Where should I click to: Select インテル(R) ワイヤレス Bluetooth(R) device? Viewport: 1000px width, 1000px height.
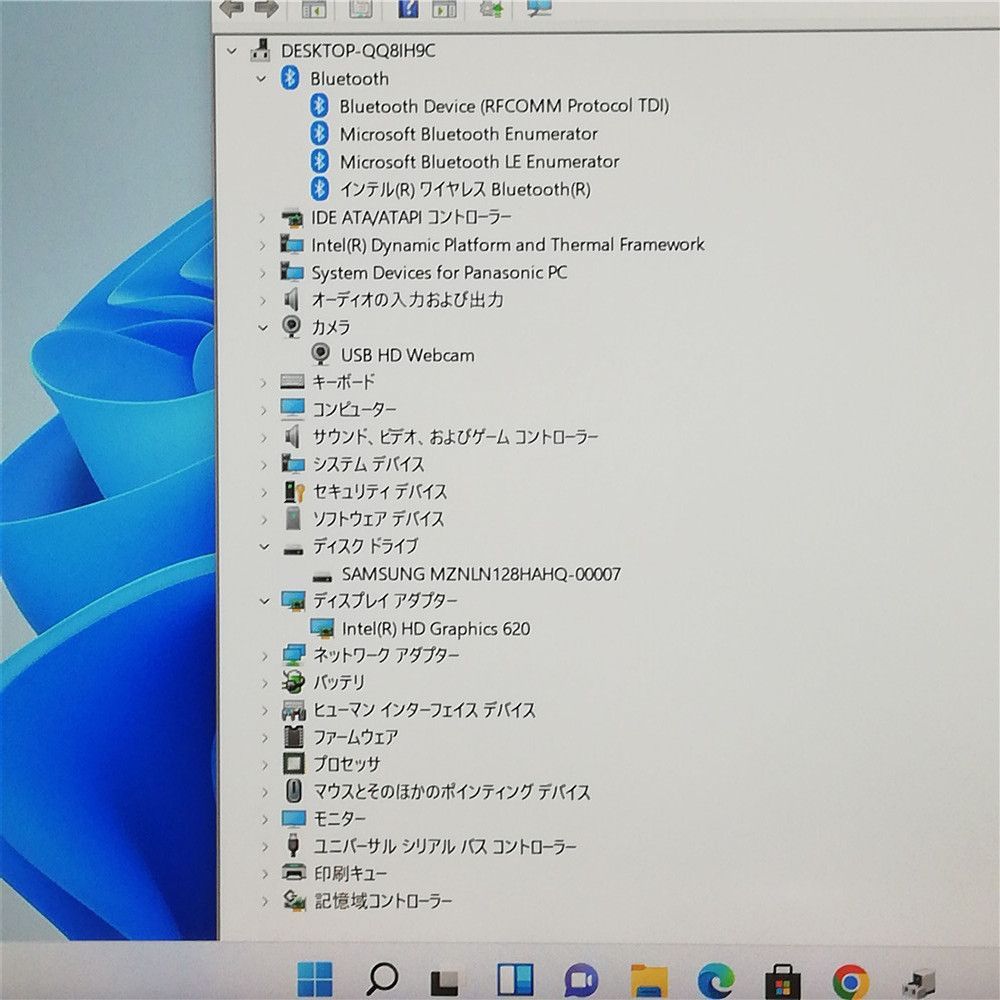tap(465, 189)
